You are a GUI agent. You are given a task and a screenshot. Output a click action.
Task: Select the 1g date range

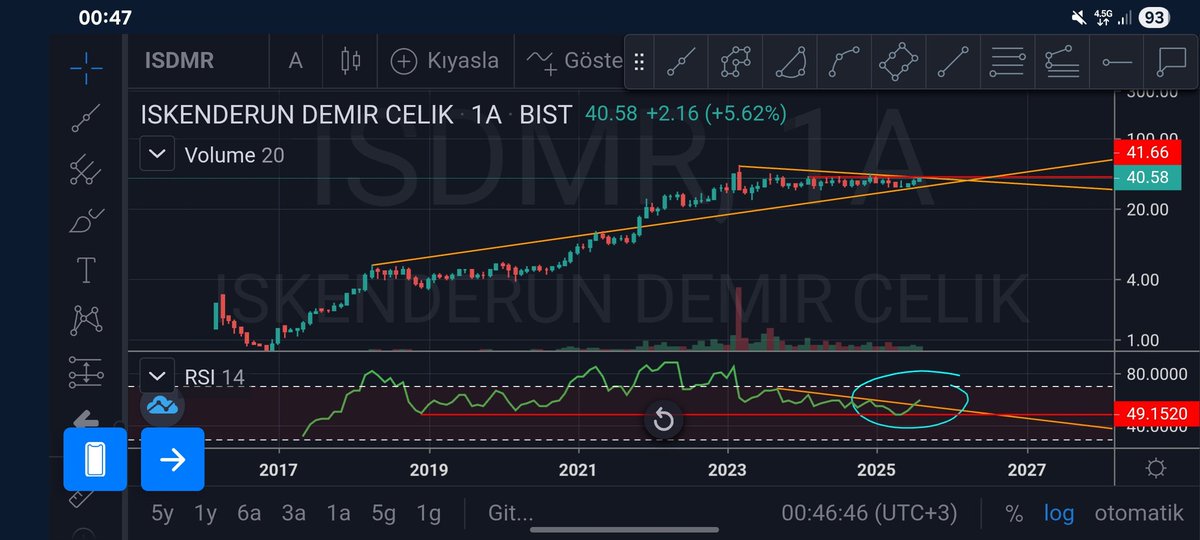[x=428, y=514]
